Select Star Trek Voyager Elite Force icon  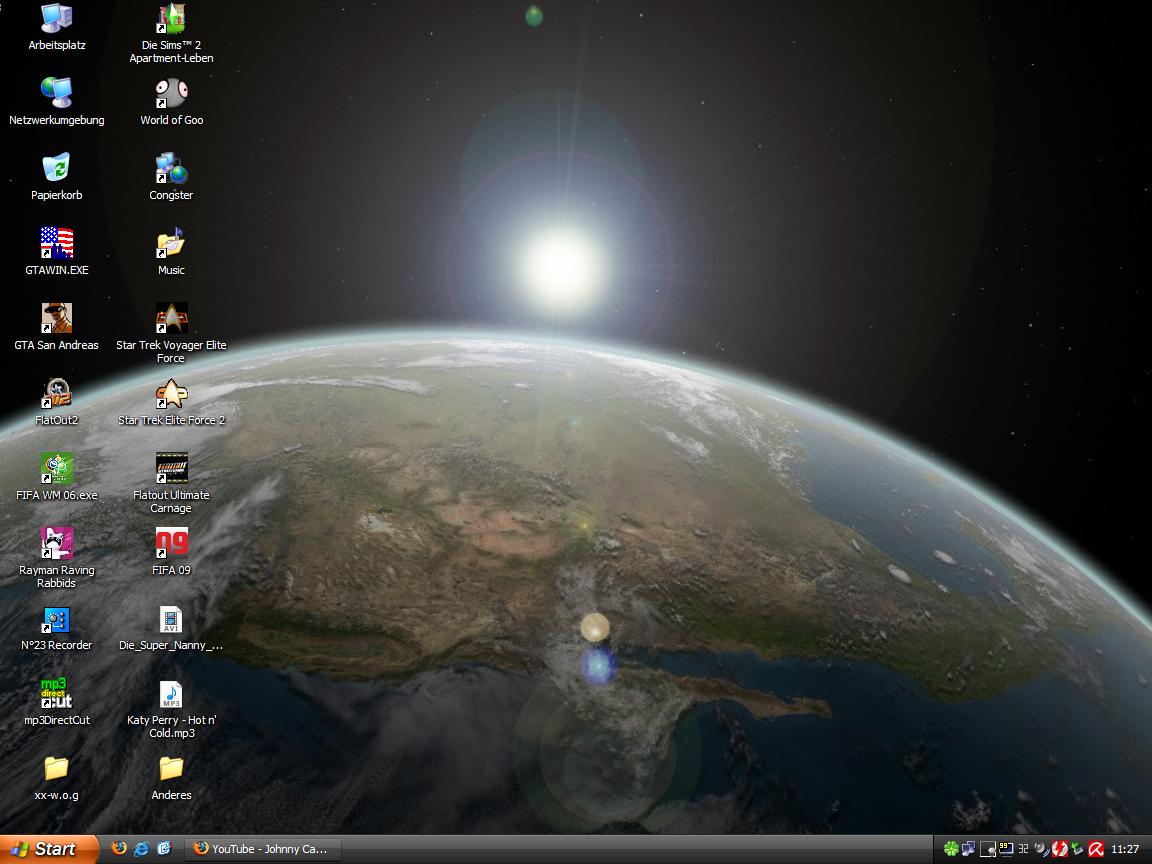click(171, 319)
